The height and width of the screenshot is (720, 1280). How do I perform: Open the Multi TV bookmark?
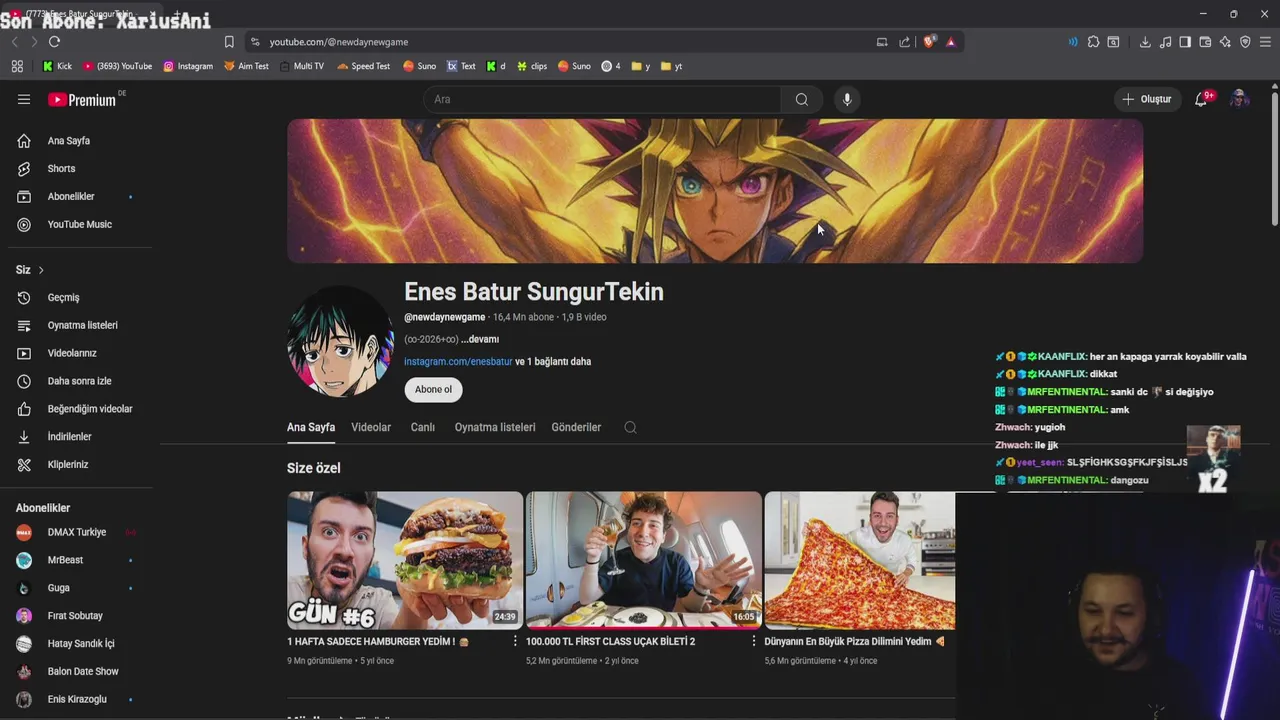pos(302,66)
